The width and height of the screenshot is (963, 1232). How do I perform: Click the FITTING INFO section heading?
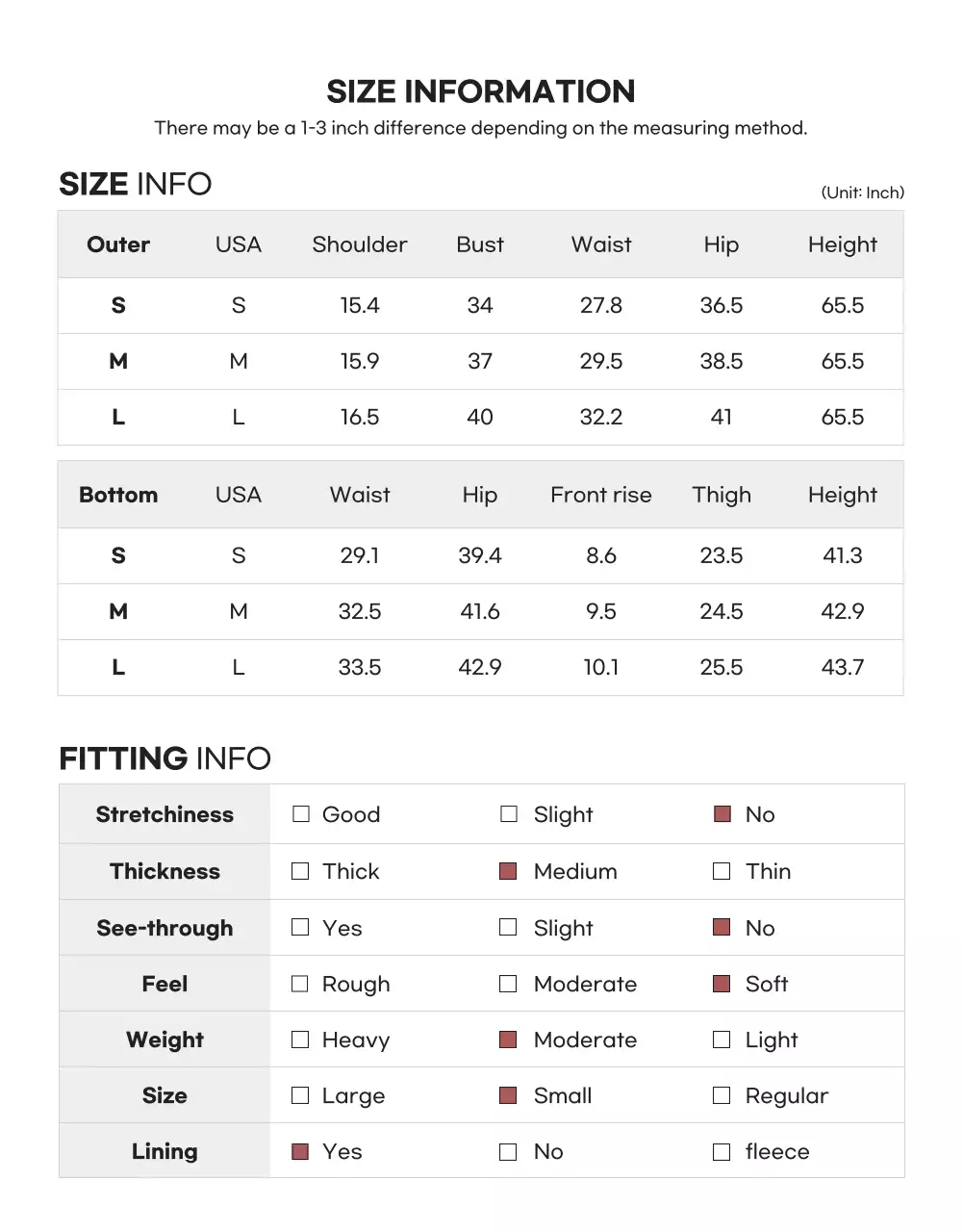(165, 758)
